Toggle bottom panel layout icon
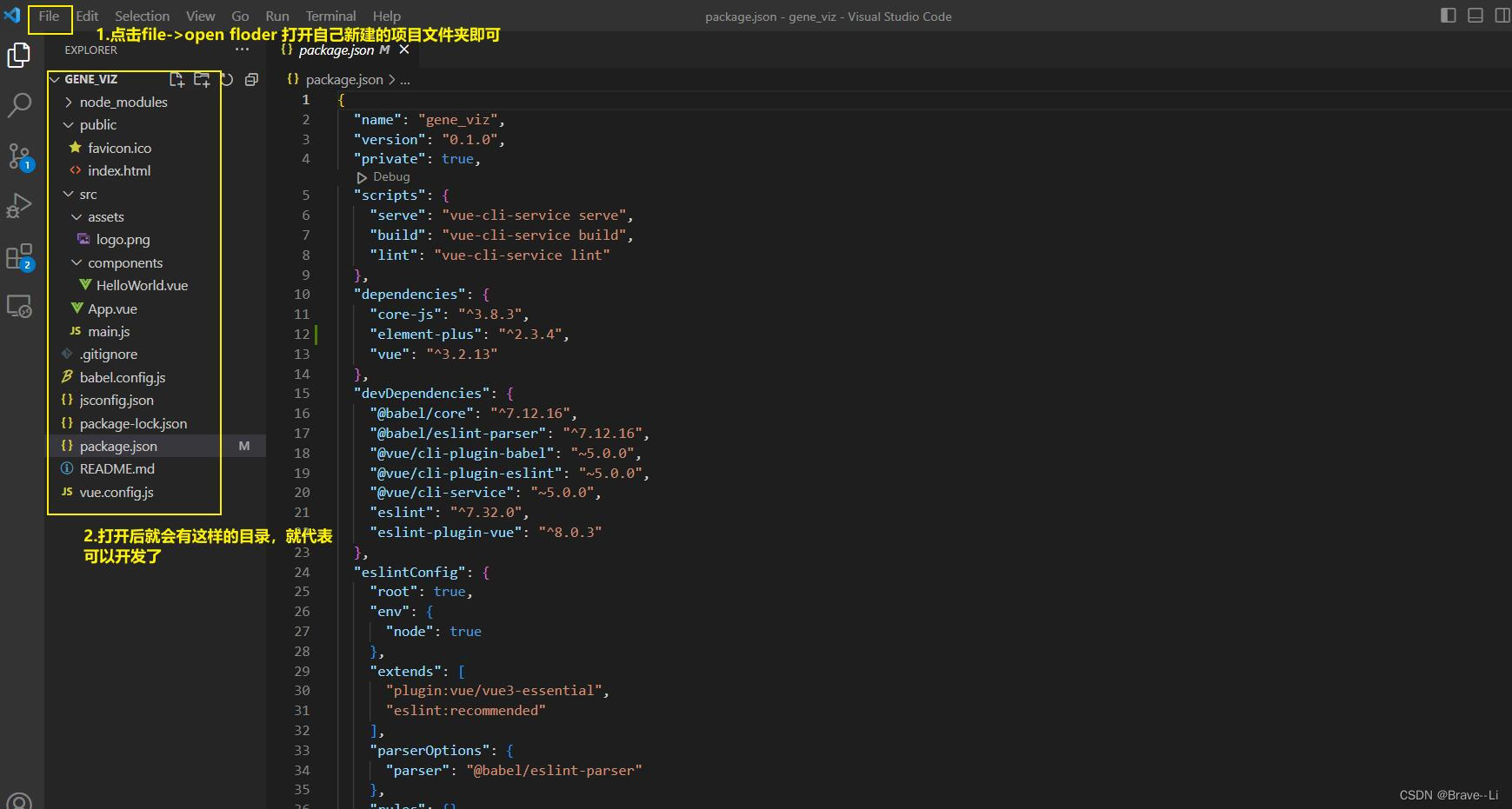 [x=1475, y=16]
